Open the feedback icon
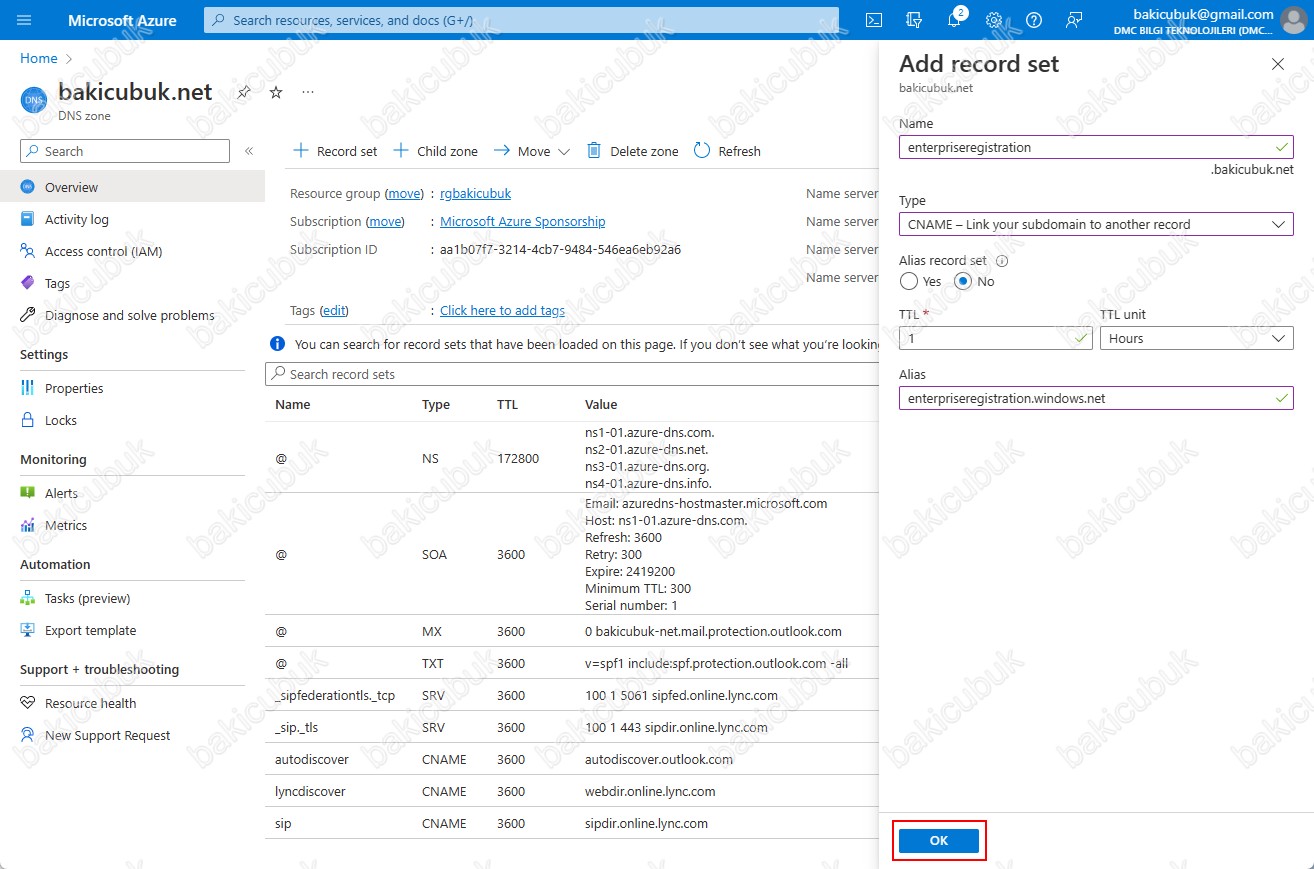The width and height of the screenshot is (1314, 869). (x=1074, y=20)
